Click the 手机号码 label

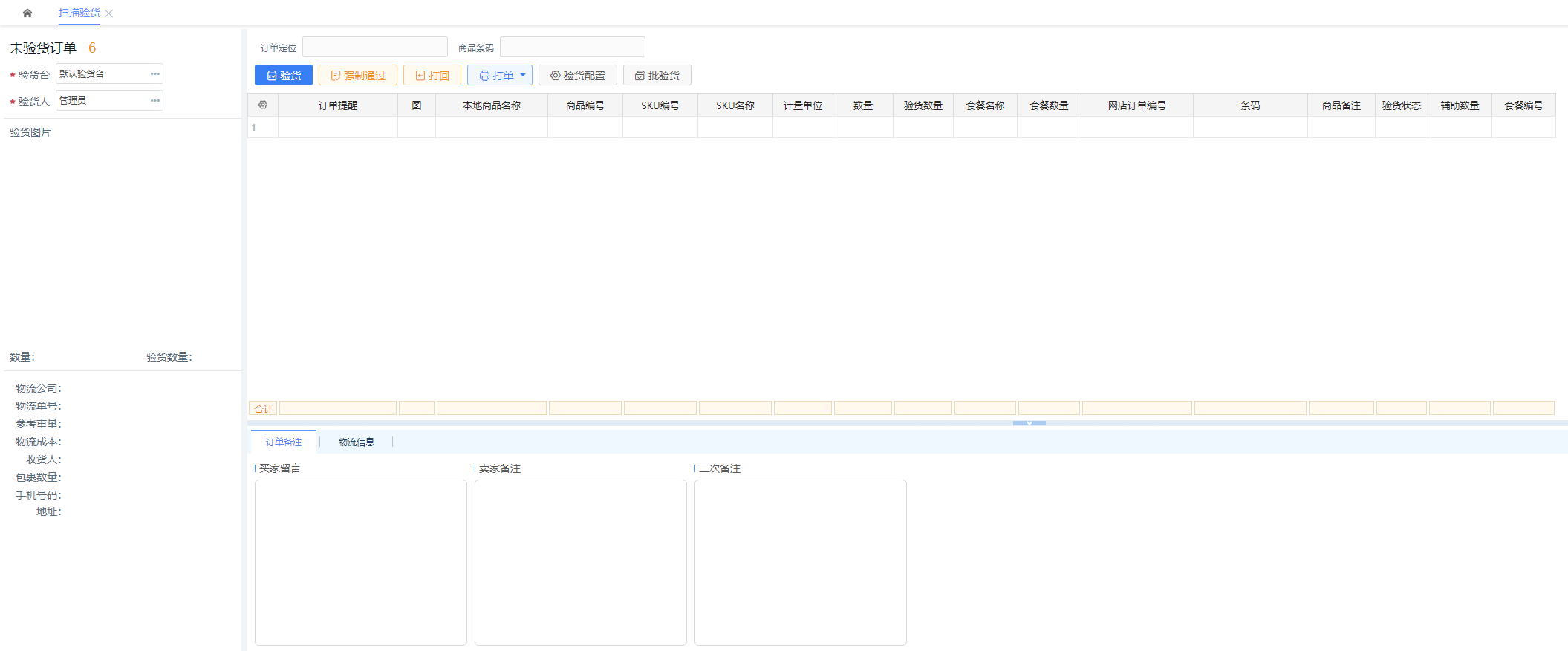tap(39, 495)
